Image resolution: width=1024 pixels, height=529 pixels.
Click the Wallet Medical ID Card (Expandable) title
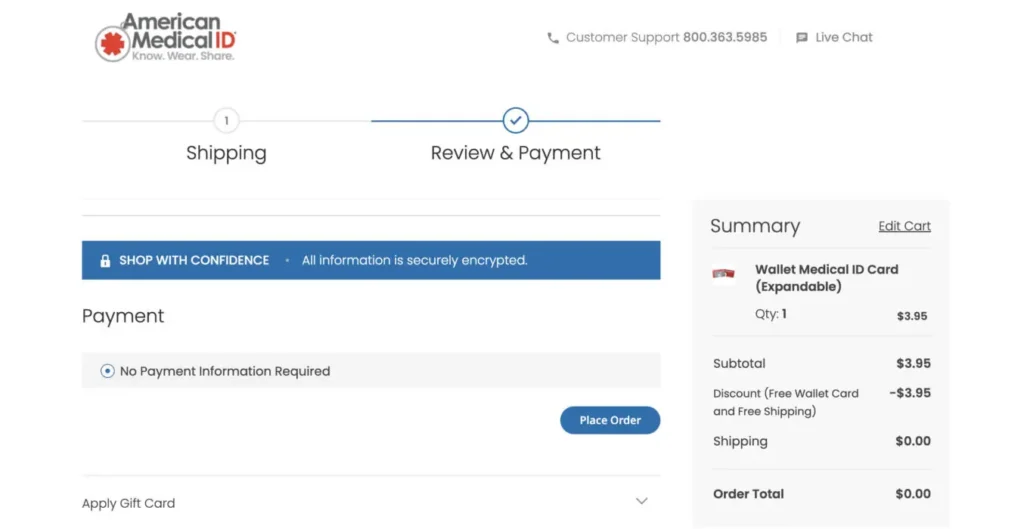click(827, 278)
